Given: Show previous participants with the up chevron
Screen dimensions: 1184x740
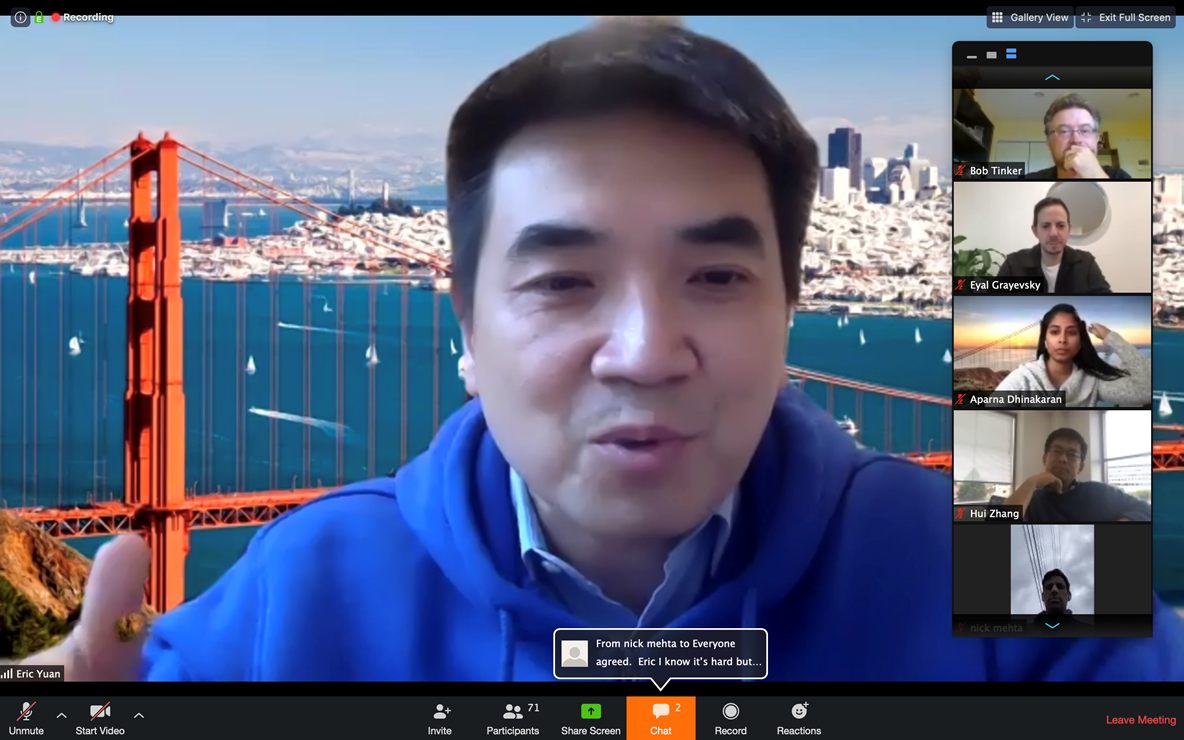Looking at the screenshot, I should click(1052, 77).
